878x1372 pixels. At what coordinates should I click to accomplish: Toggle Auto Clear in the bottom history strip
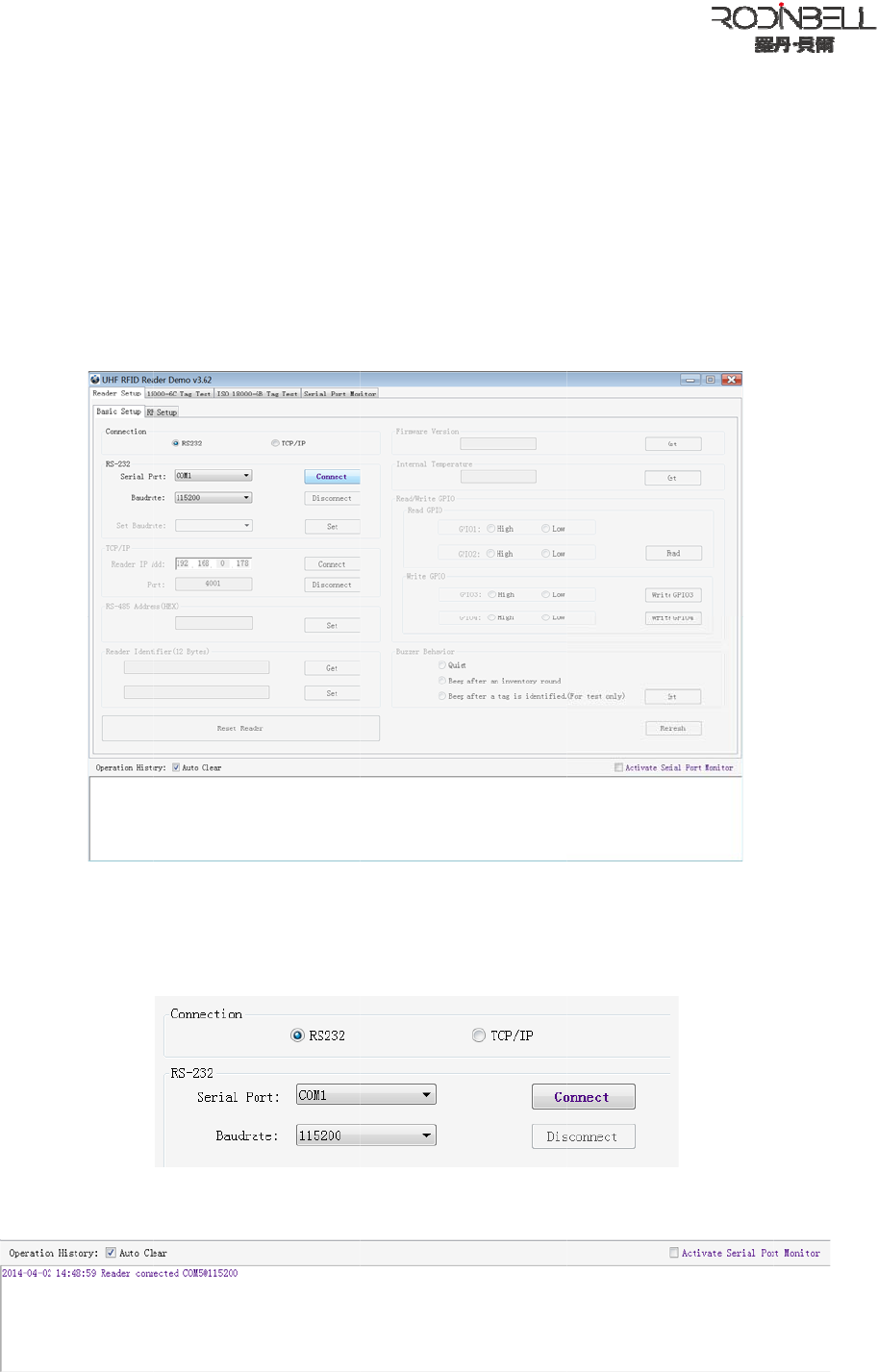tap(111, 1253)
